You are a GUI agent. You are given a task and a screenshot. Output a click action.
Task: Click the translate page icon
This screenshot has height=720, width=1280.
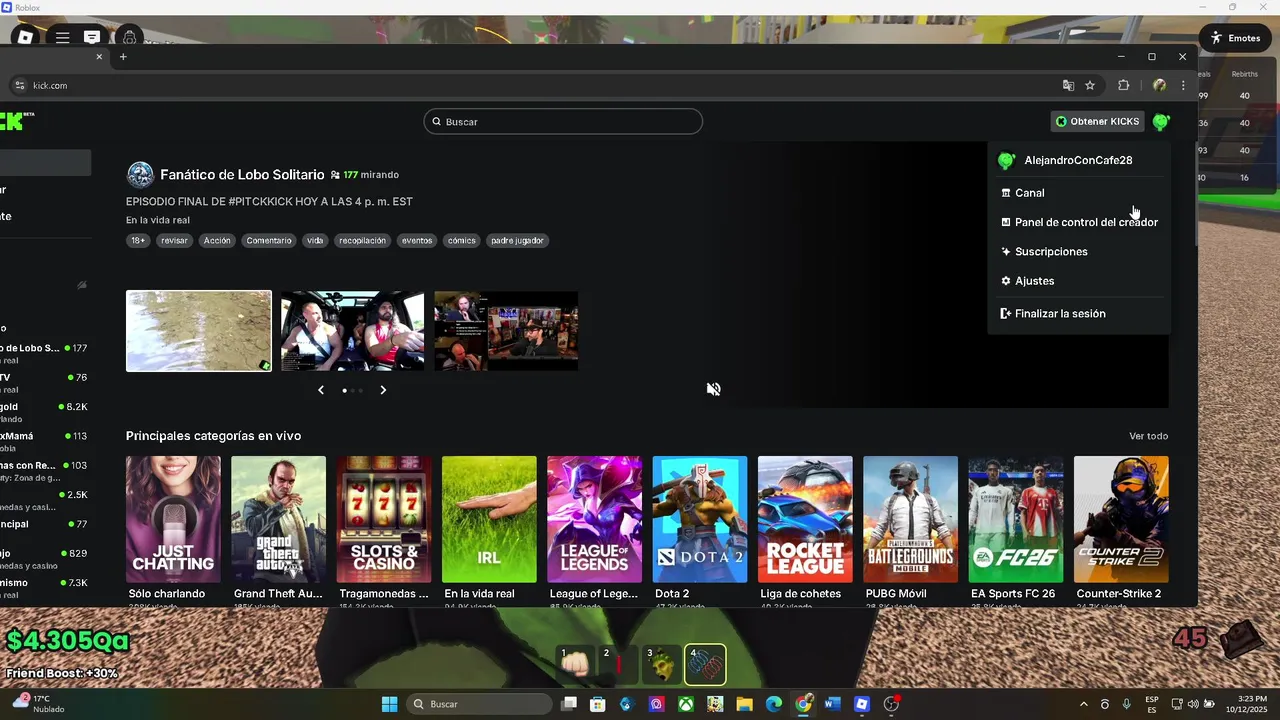(x=1068, y=86)
